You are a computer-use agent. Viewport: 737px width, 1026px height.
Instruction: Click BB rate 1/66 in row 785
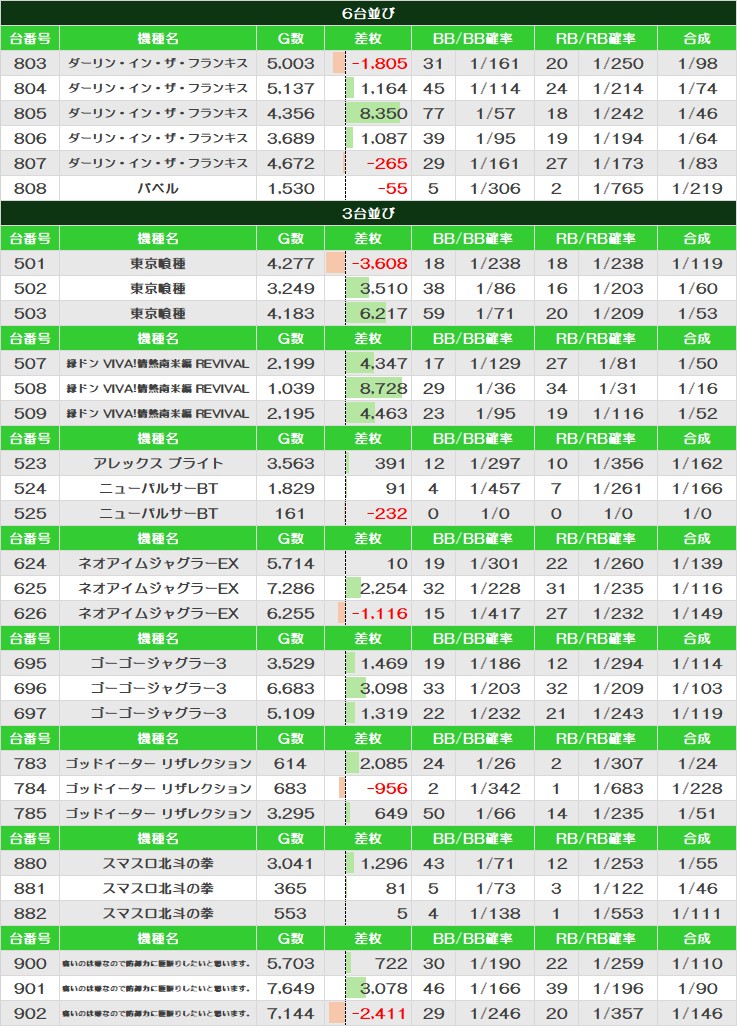click(x=495, y=813)
